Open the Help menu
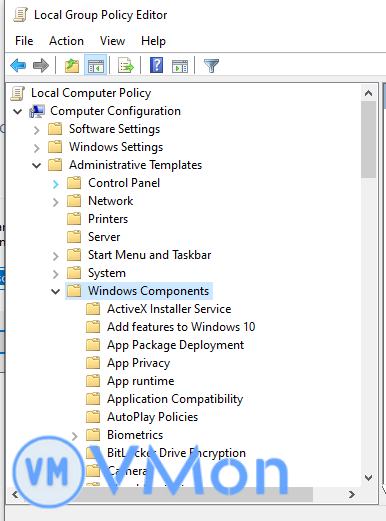 click(153, 41)
